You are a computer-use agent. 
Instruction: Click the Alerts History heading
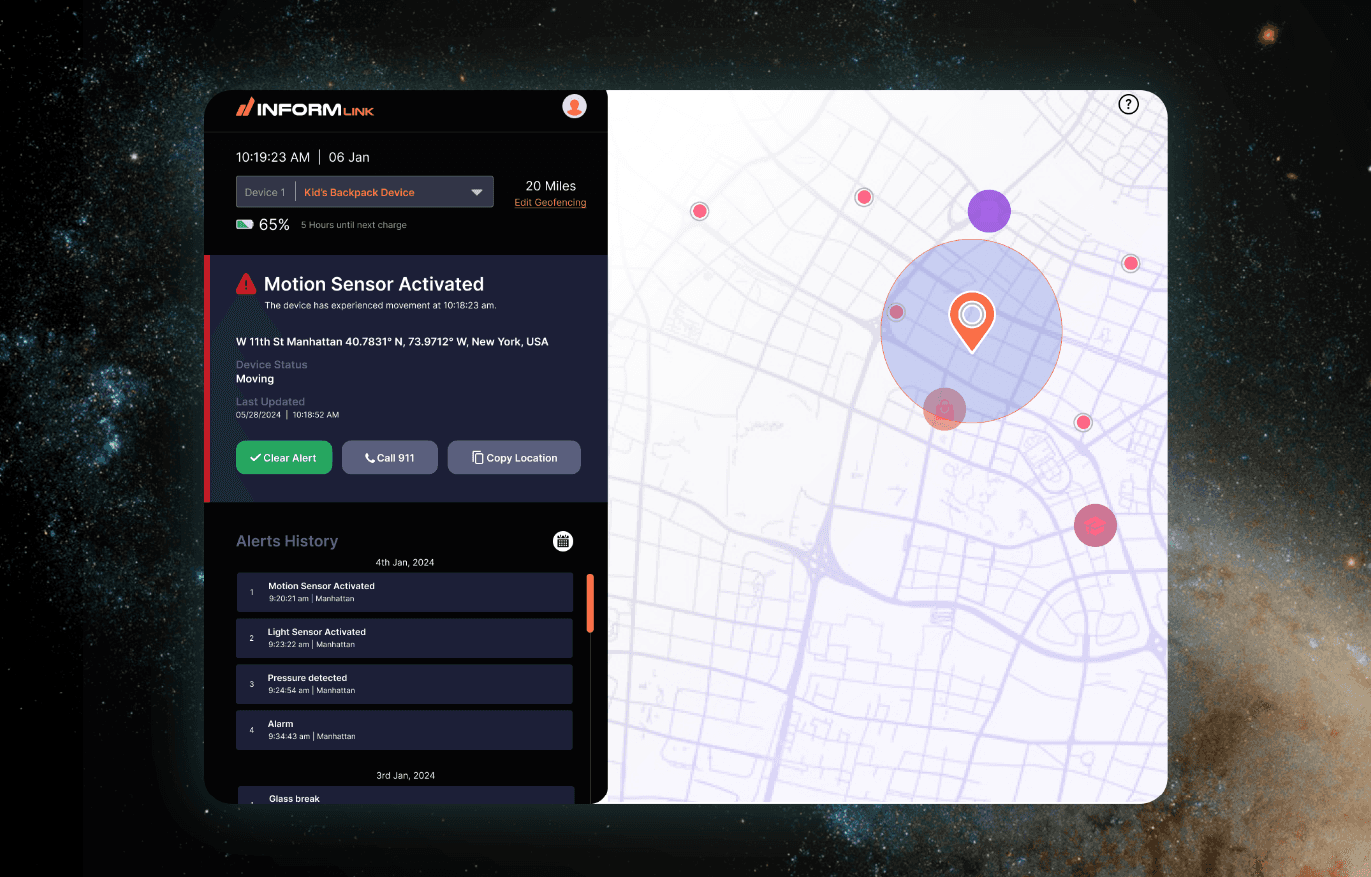pyautogui.click(x=287, y=541)
